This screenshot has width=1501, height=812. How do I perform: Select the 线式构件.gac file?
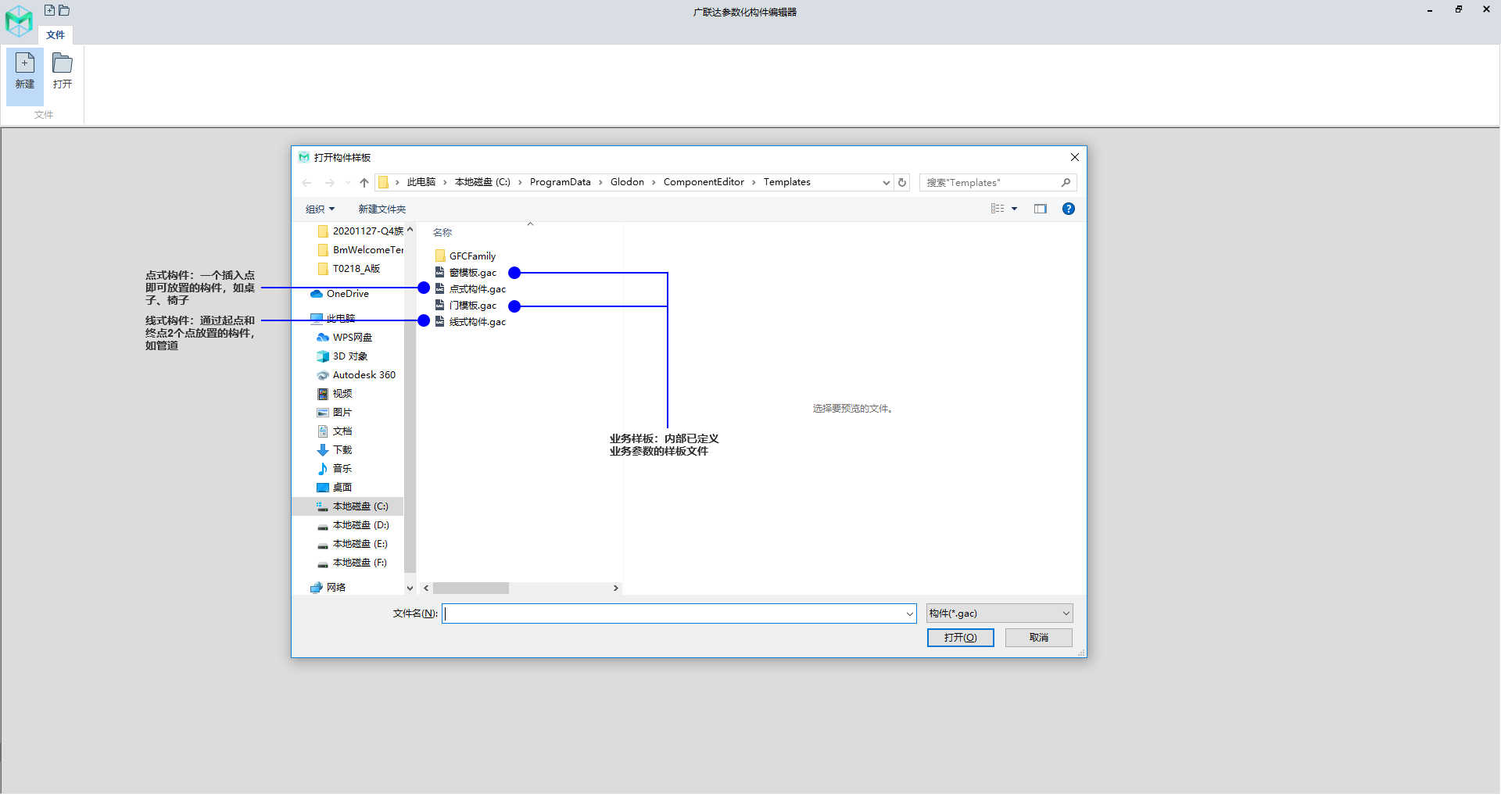471,322
